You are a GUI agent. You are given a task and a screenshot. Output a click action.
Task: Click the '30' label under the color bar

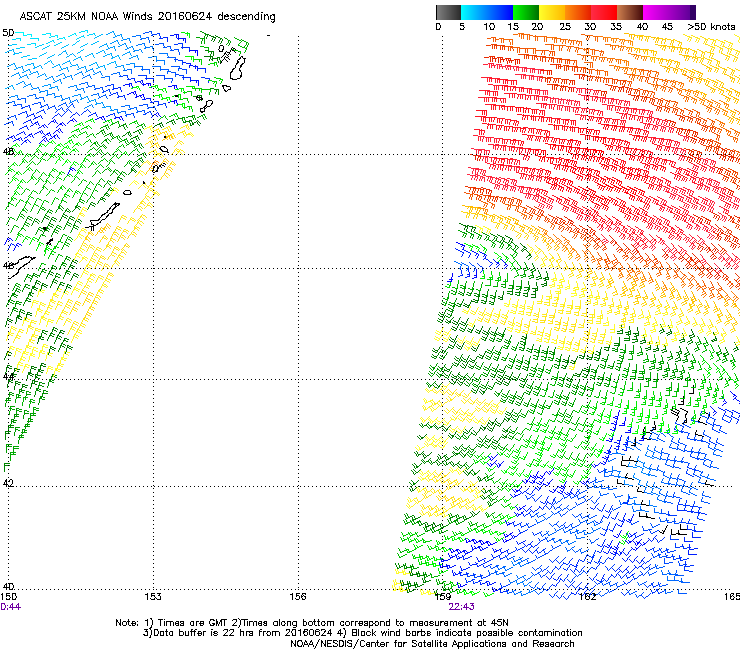point(590,27)
